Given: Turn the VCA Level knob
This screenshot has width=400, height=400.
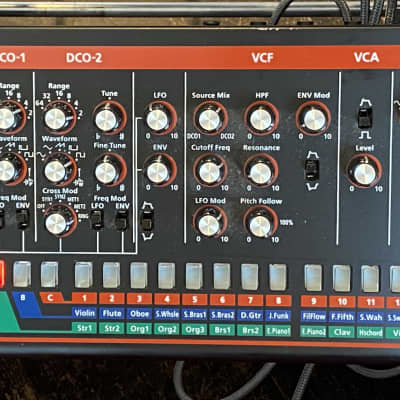Looking at the screenshot, I should point(364,171).
